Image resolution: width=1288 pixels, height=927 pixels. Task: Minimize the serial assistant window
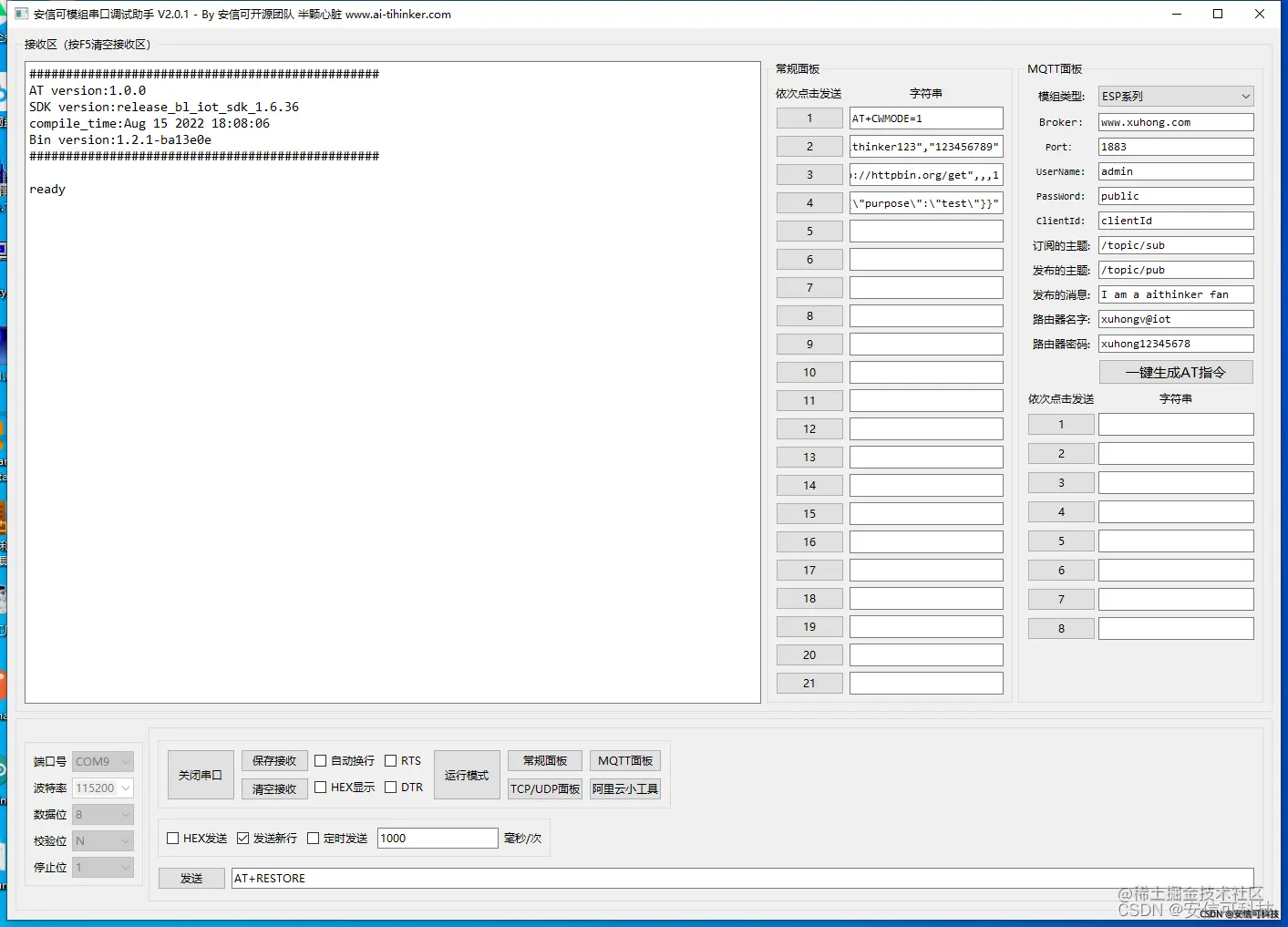[x=1177, y=14]
